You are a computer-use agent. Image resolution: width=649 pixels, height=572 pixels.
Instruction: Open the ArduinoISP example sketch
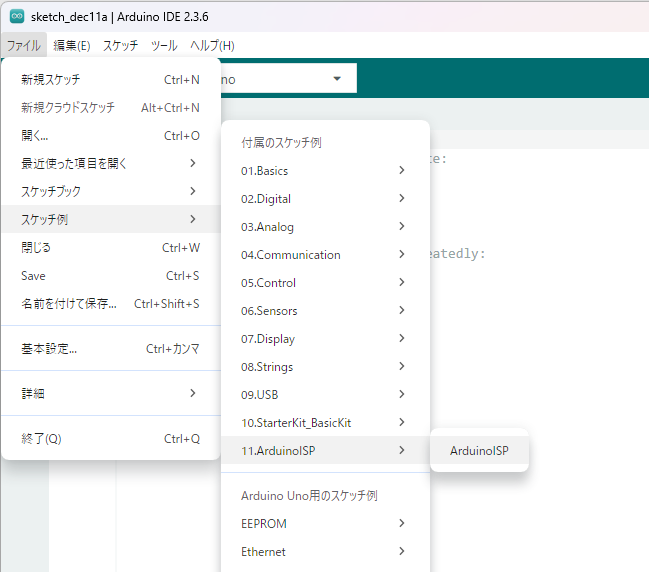[479, 451]
